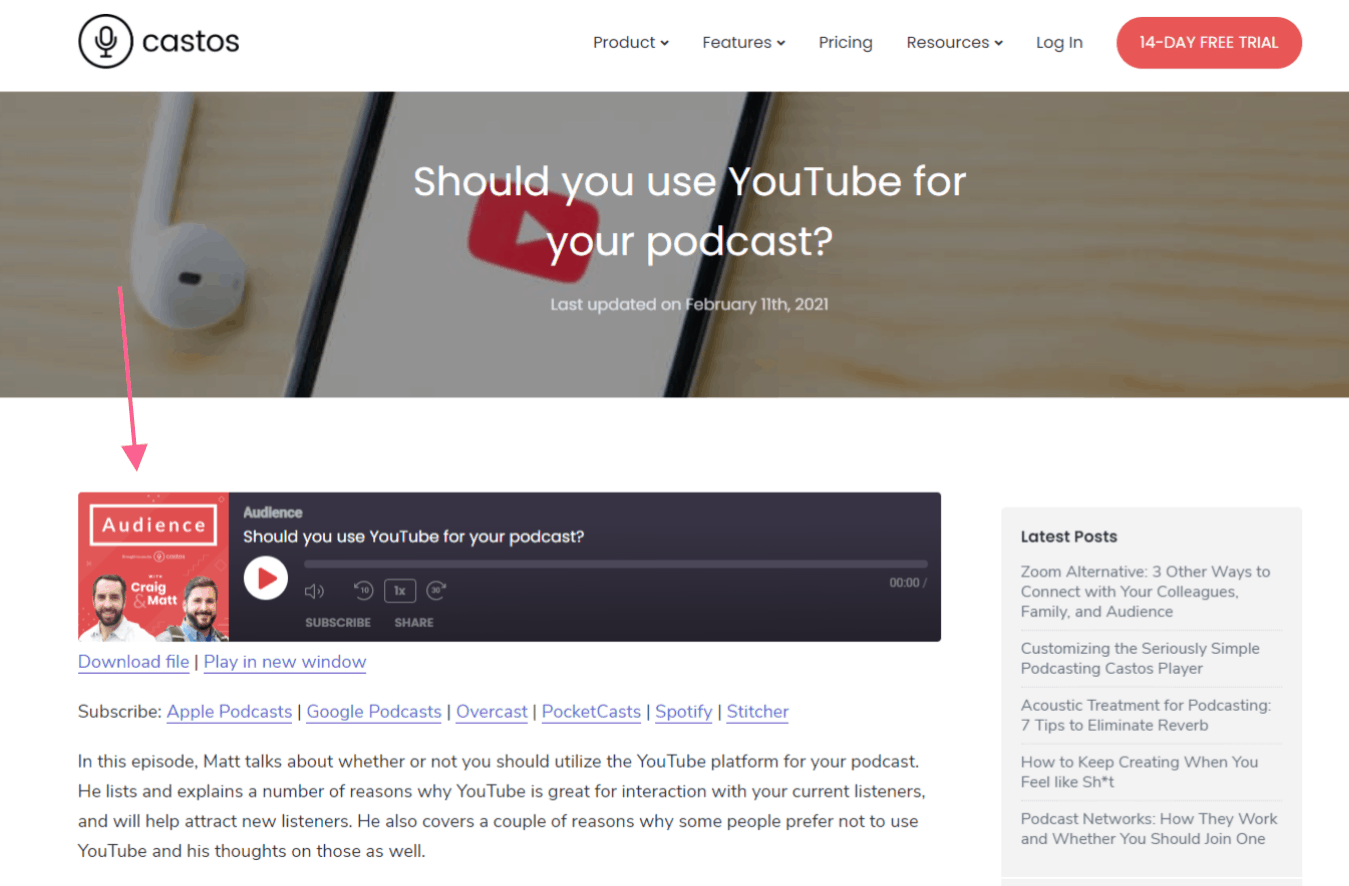This screenshot has height=886, width=1349.
Task: Expand the Features dropdown menu
Action: [744, 42]
